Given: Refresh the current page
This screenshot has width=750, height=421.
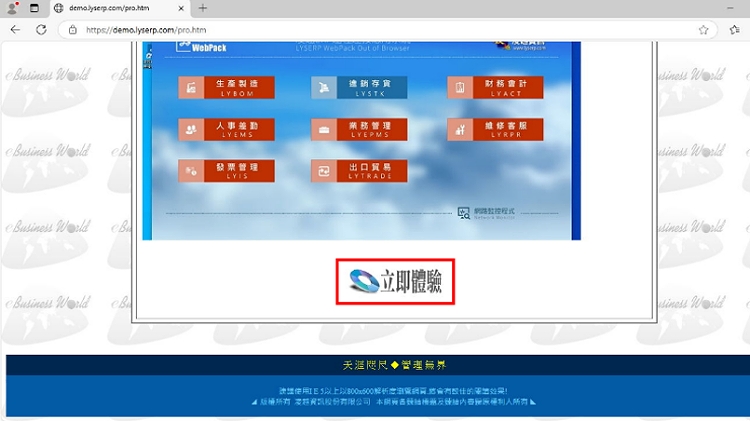Looking at the screenshot, I should tap(41, 30).
